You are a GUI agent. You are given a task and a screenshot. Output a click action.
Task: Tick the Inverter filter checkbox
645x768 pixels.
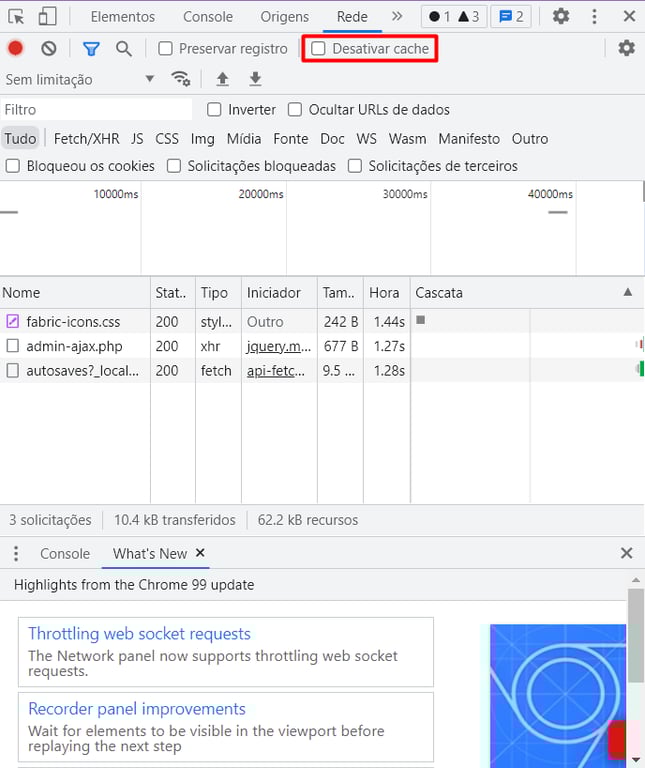[214, 110]
